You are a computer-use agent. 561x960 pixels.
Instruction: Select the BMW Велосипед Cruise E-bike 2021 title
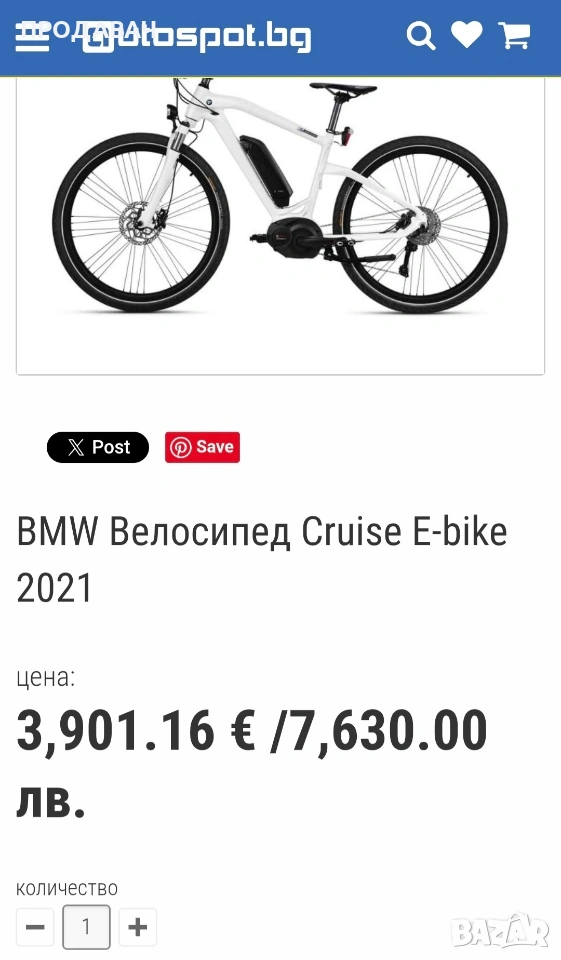click(262, 560)
